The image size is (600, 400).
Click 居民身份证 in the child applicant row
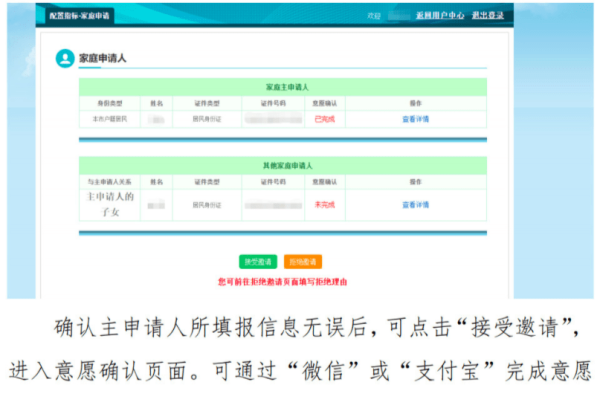point(207,205)
